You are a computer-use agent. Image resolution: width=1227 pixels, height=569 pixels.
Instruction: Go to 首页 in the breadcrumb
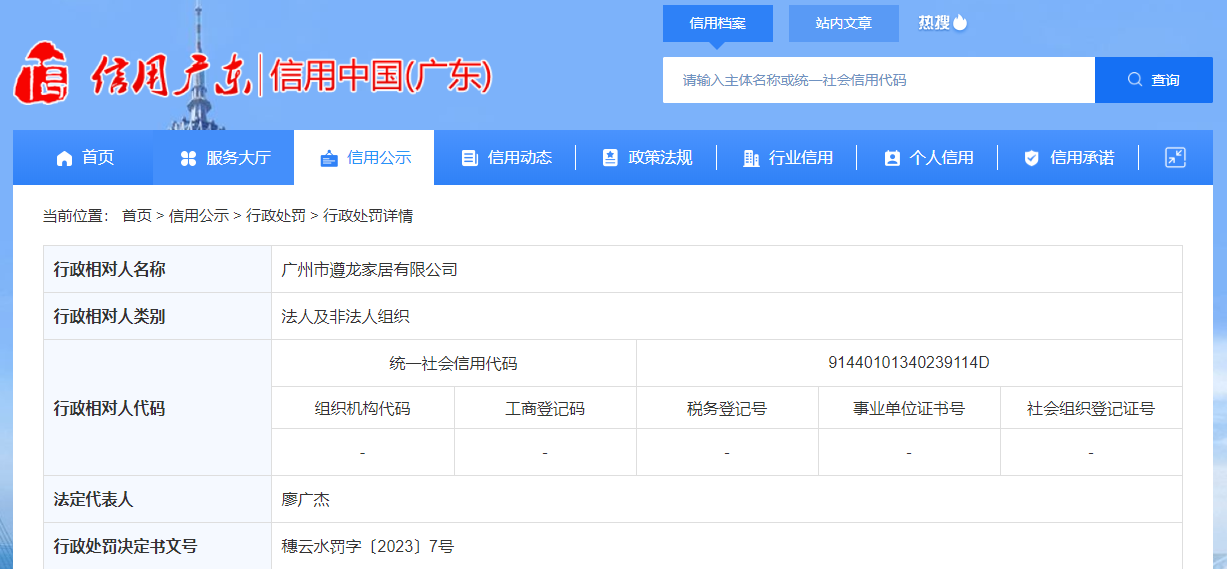[136, 215]
